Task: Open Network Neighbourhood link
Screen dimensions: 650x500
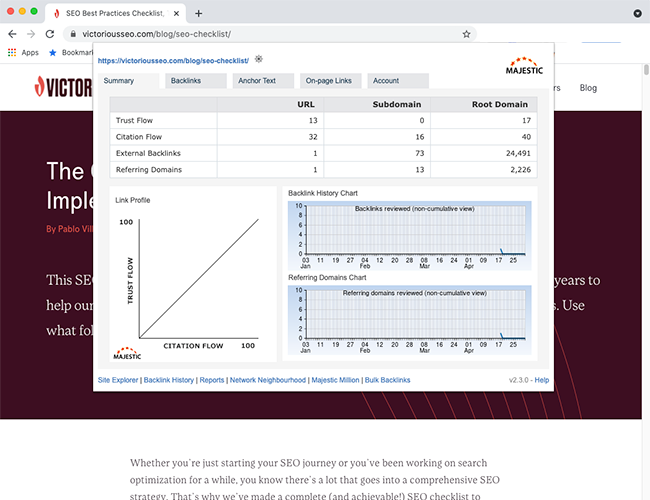Action: [x=267, y=380]
